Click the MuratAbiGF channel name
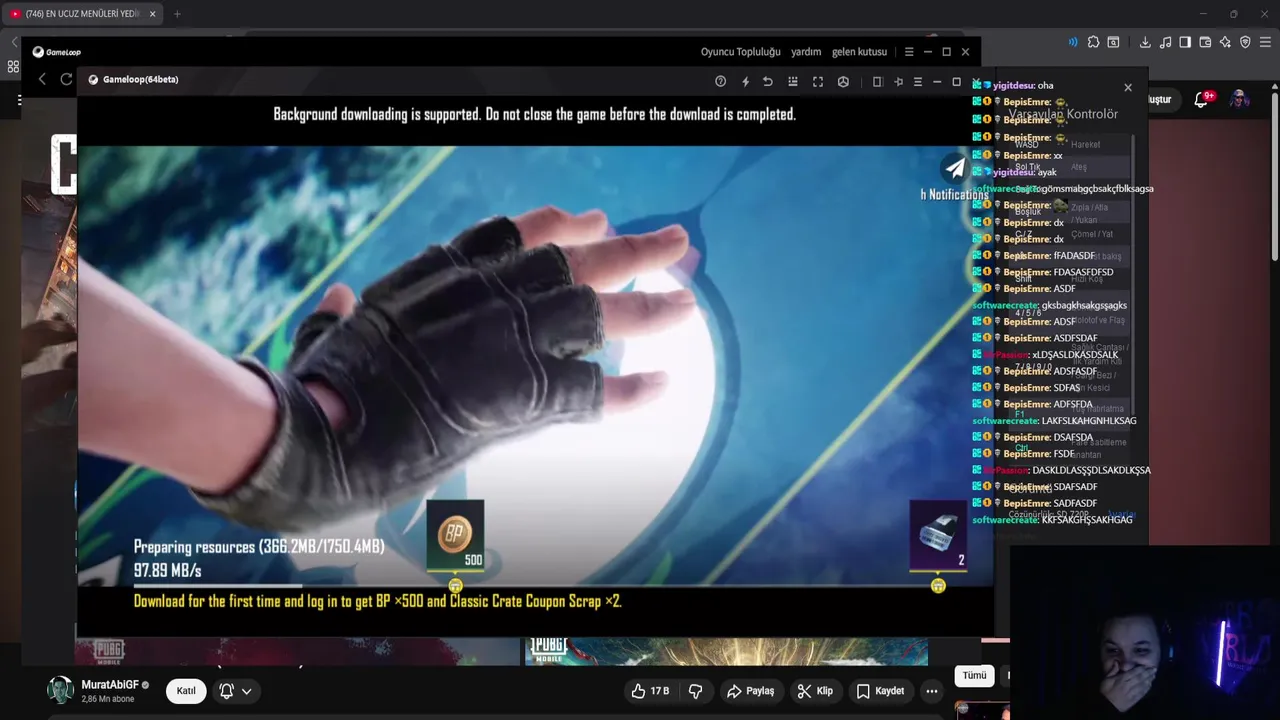The width and height of the screenshot is (1280, 720). [110, 684]
